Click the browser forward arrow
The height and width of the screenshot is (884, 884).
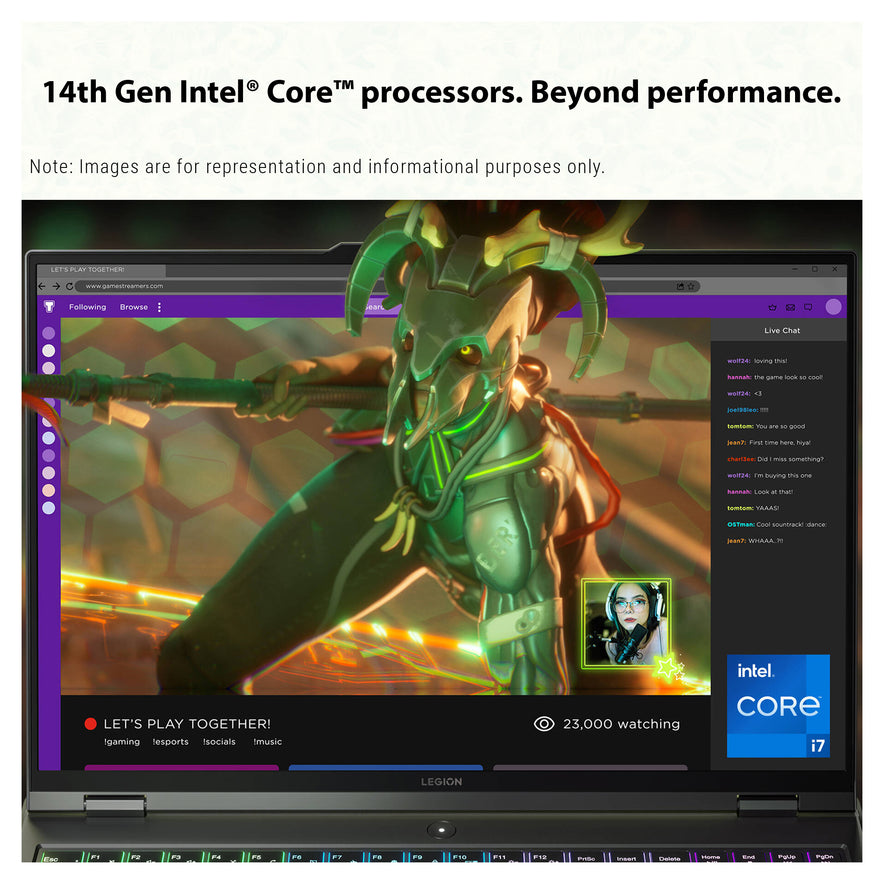[x=56, y=287]
